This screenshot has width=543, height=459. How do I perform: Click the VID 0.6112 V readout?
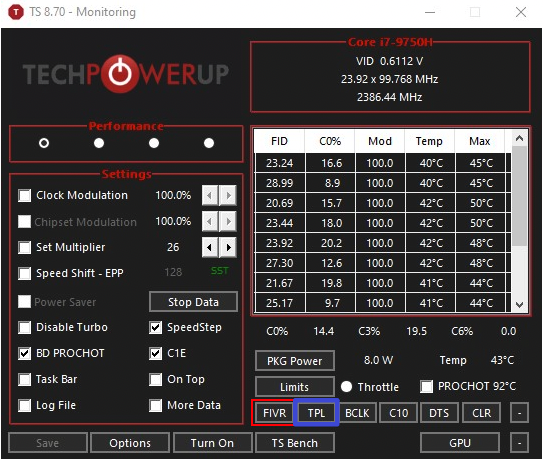tap(390, 61)
